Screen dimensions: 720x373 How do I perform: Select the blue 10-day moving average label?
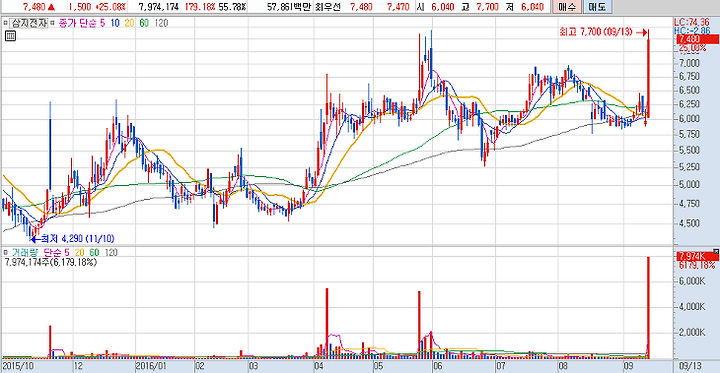click(x=114, y=23)
